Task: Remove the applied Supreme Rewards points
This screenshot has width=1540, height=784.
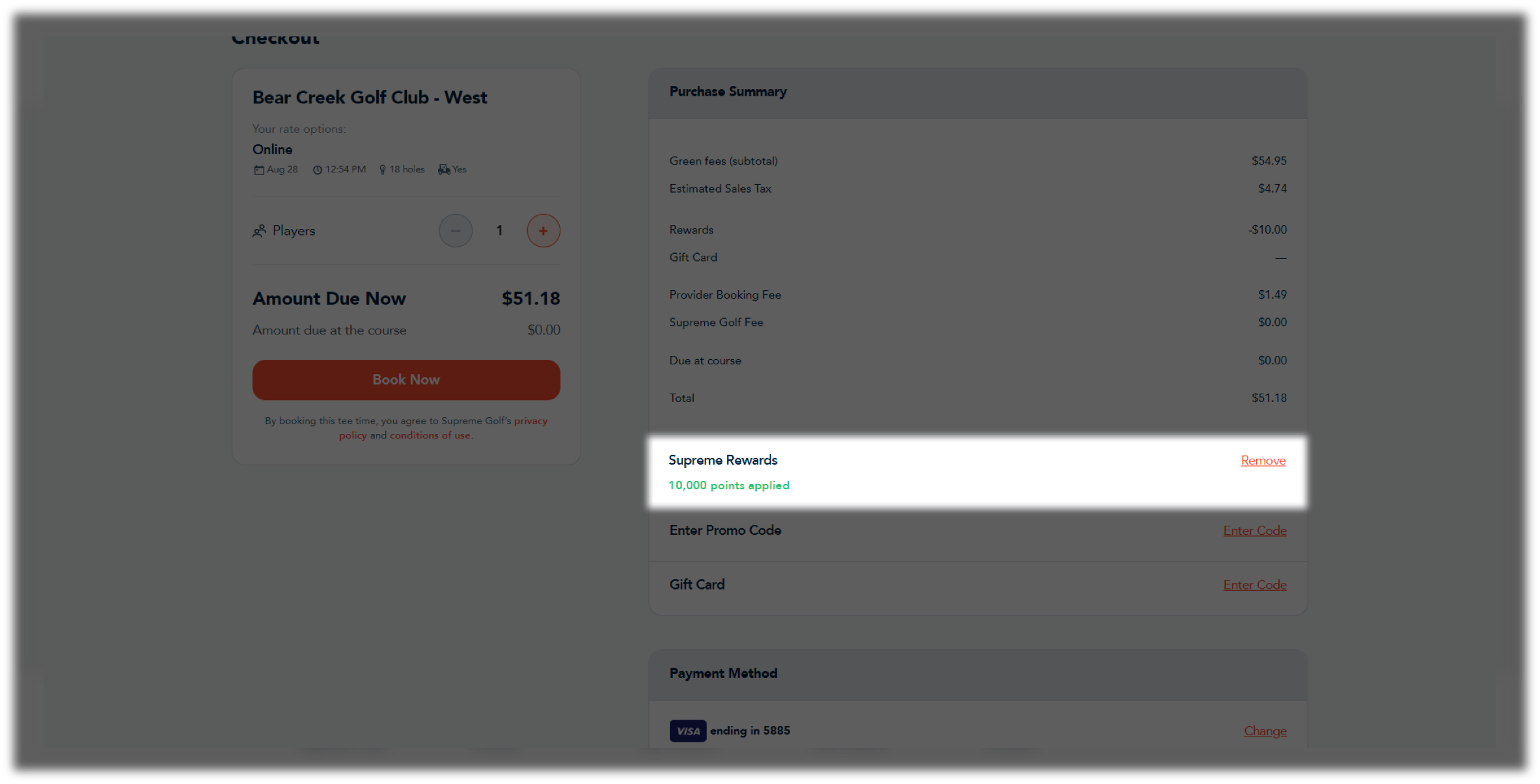Action: point(1263,461)
